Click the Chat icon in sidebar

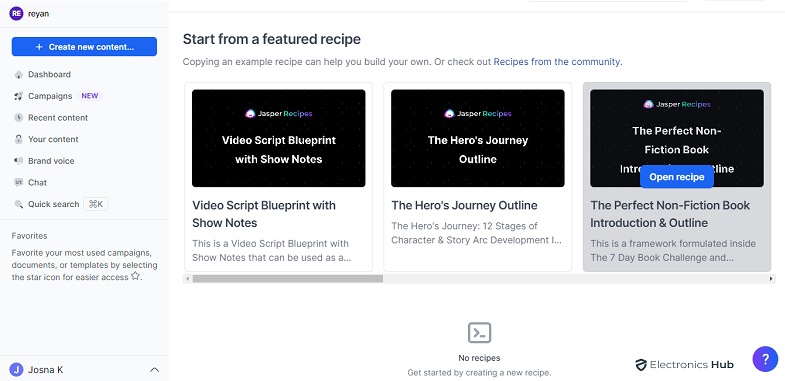point(19,182)
